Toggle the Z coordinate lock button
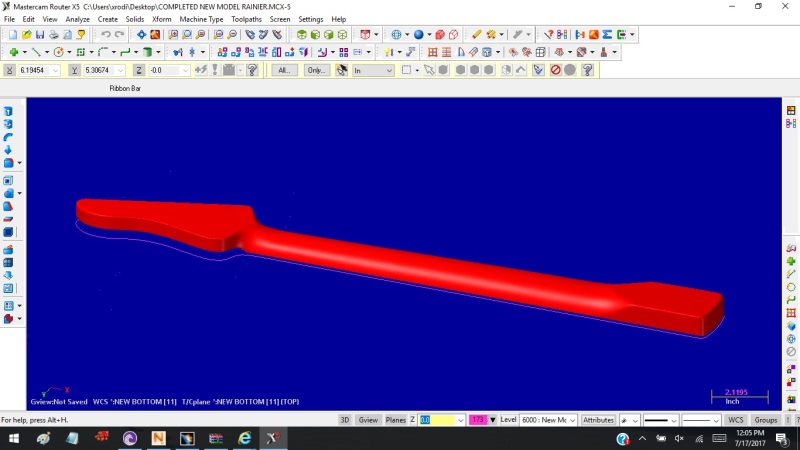800x450 pixels. 139,70
